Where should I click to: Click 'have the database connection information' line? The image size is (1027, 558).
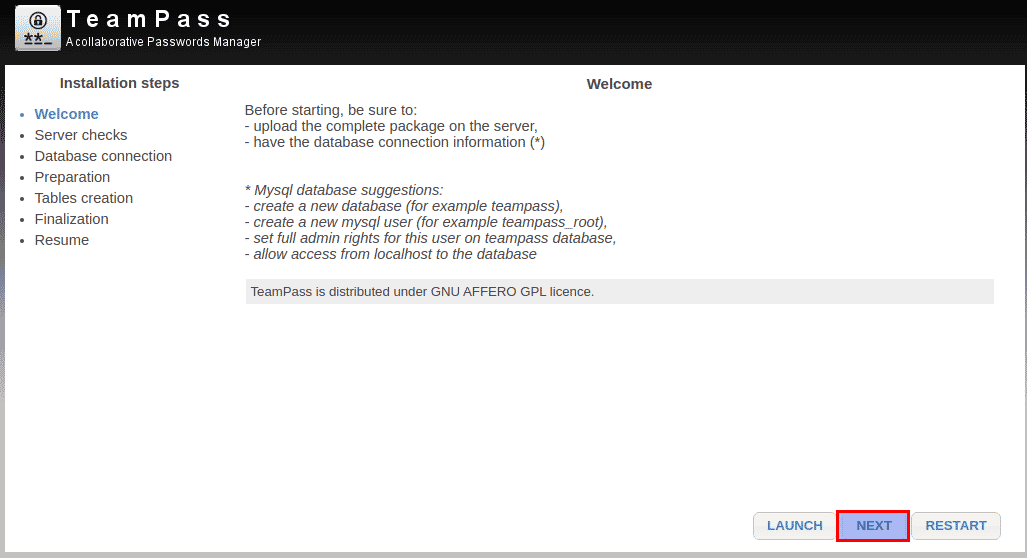tap(394, 142)
